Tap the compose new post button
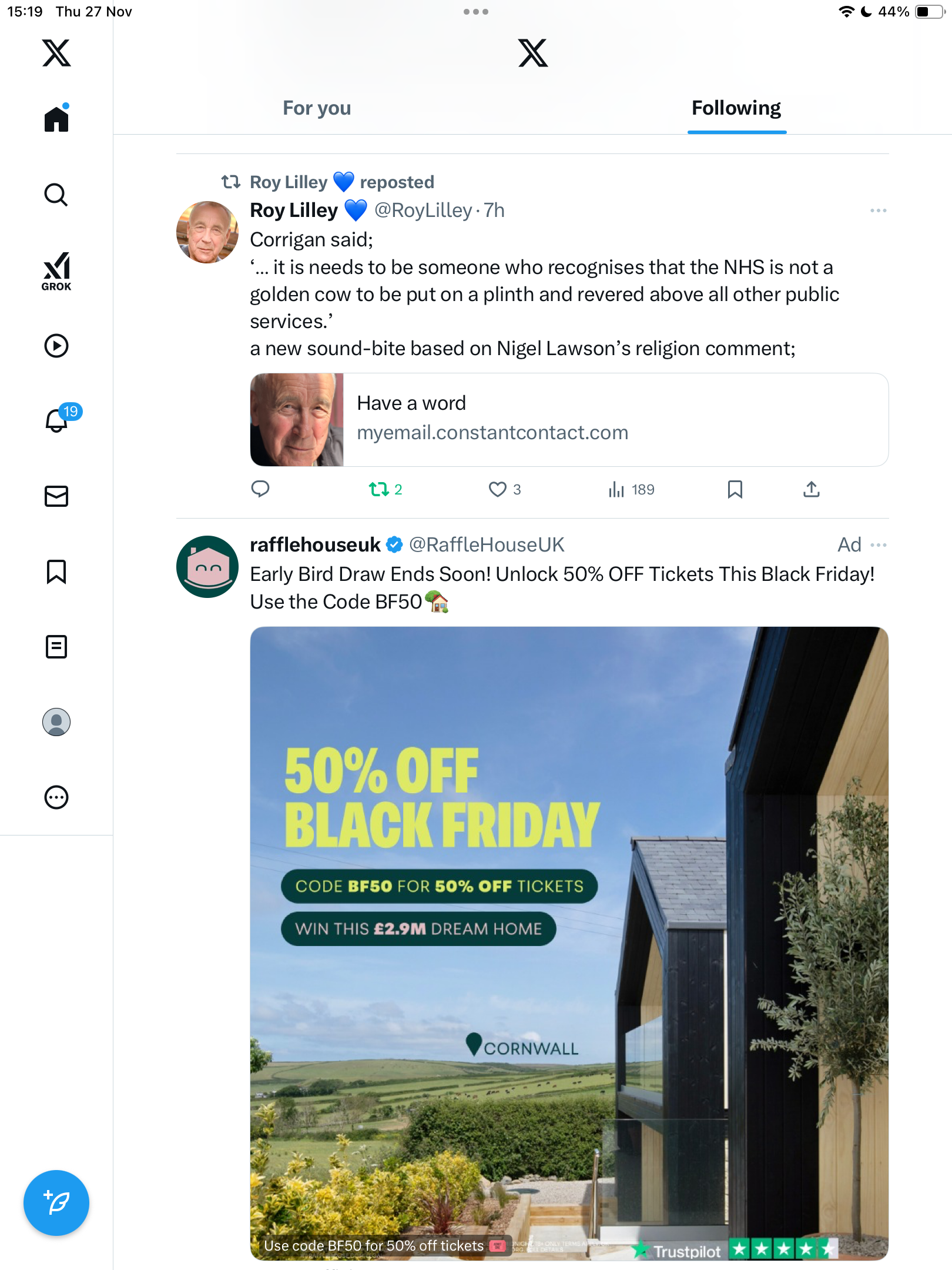This screenshot has width=952, height=1270. 56,1203
